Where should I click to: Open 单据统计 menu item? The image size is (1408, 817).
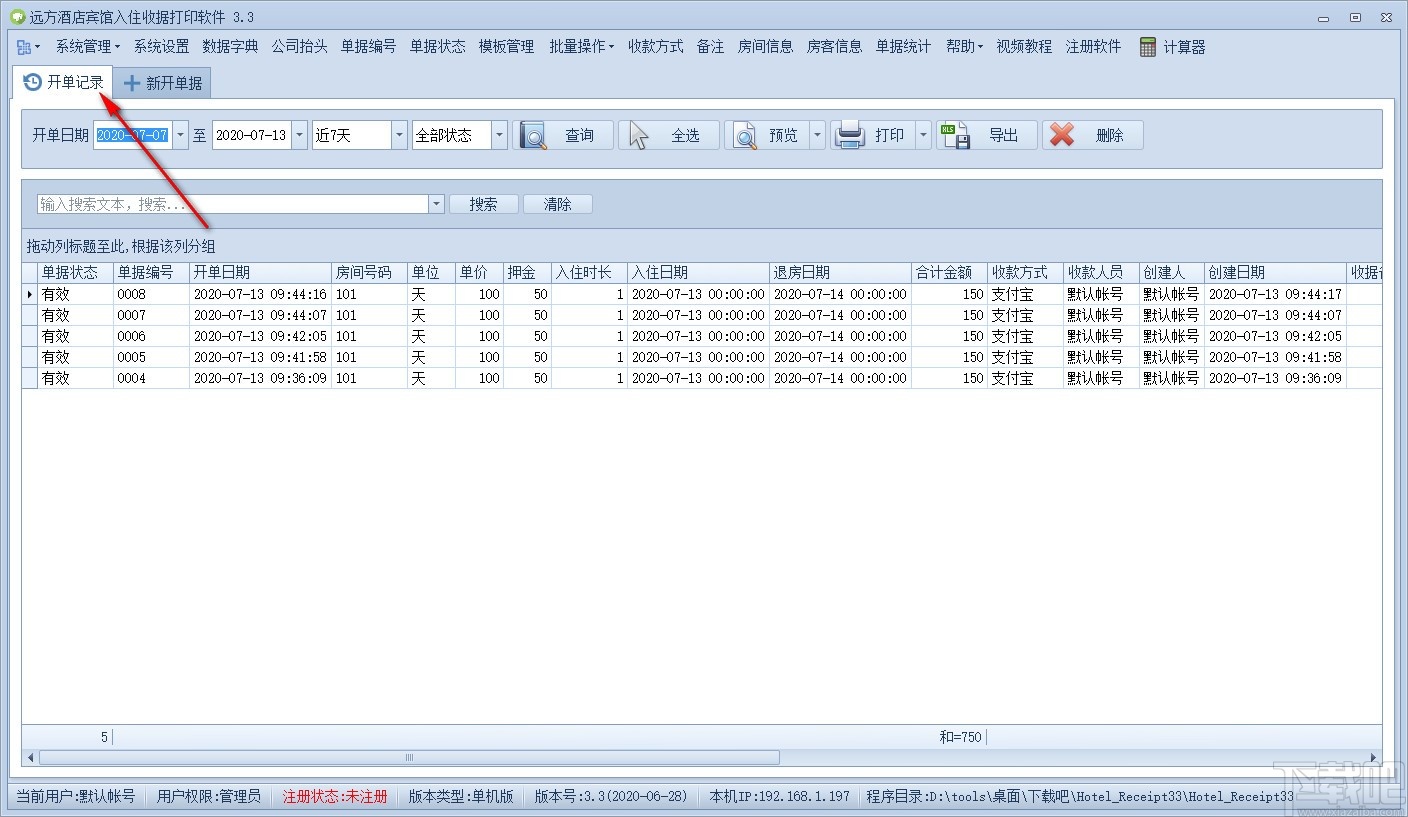coord(903,47)
